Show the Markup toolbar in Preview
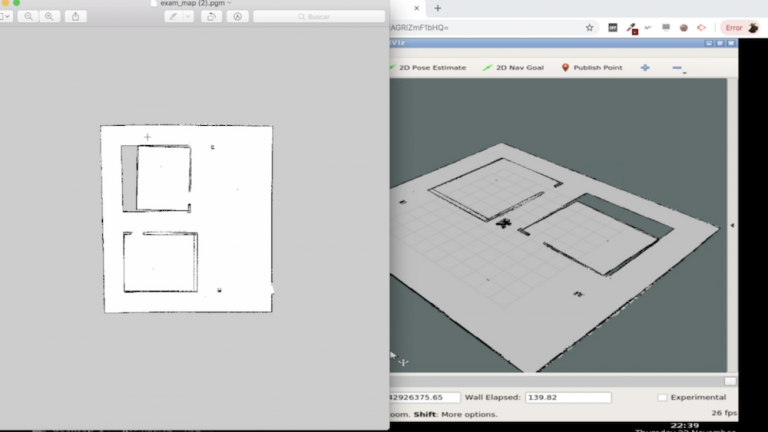 [x=238, y=16]
